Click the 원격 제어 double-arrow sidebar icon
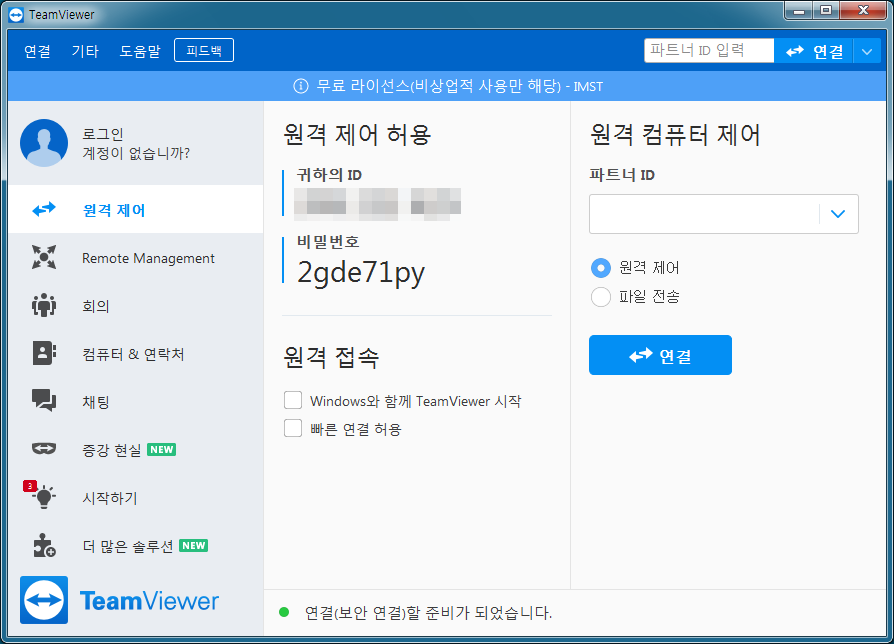 coord(44,209)
